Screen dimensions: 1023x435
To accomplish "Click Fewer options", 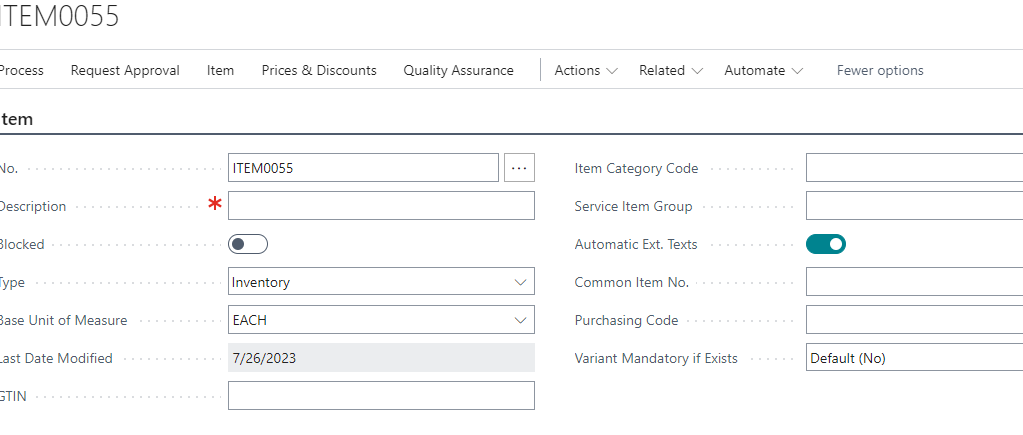I will [x=880, y=70].
